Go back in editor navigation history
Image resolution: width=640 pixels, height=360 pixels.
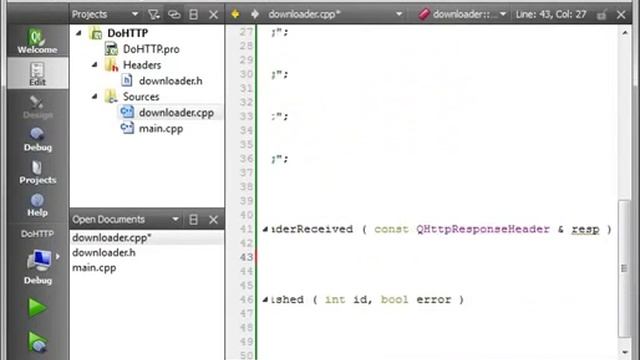pos(235,14)
